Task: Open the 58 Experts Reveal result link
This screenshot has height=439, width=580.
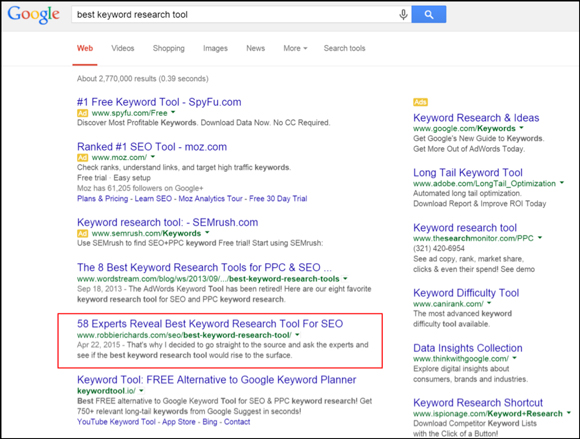Action: 210,324
